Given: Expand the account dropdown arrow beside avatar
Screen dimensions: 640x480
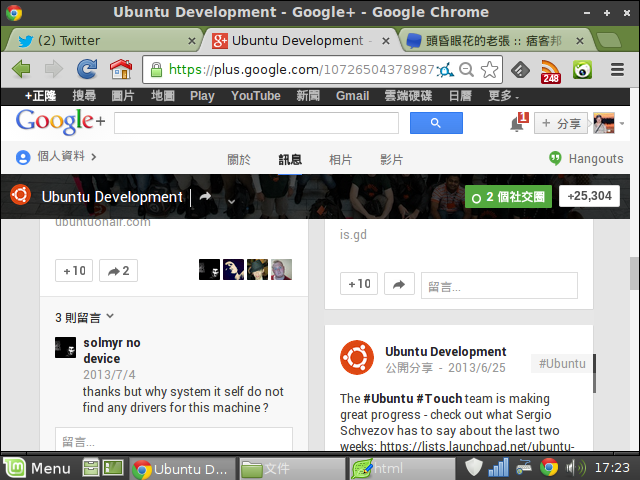Looking at the screenshot, I should pyautogui.click(x=622, y=123).
